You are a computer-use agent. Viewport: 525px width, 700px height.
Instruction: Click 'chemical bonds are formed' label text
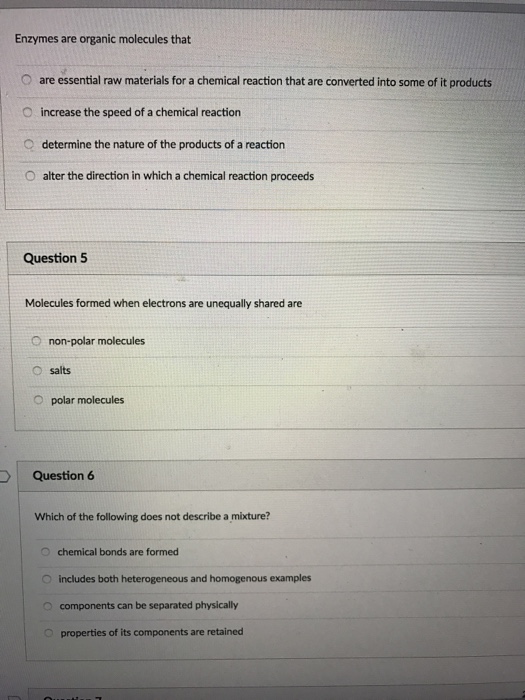tap(118, 552)
